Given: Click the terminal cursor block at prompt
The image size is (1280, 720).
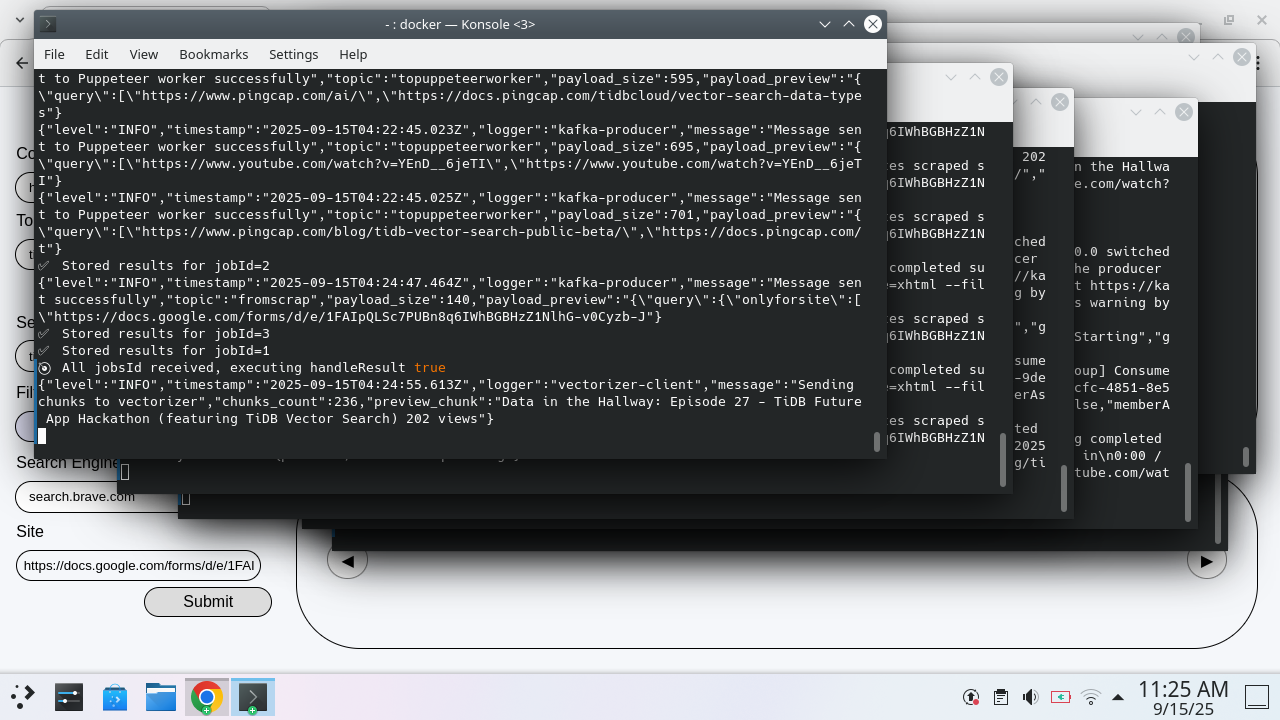Looking at the screenshot, I should coord(42,436).
